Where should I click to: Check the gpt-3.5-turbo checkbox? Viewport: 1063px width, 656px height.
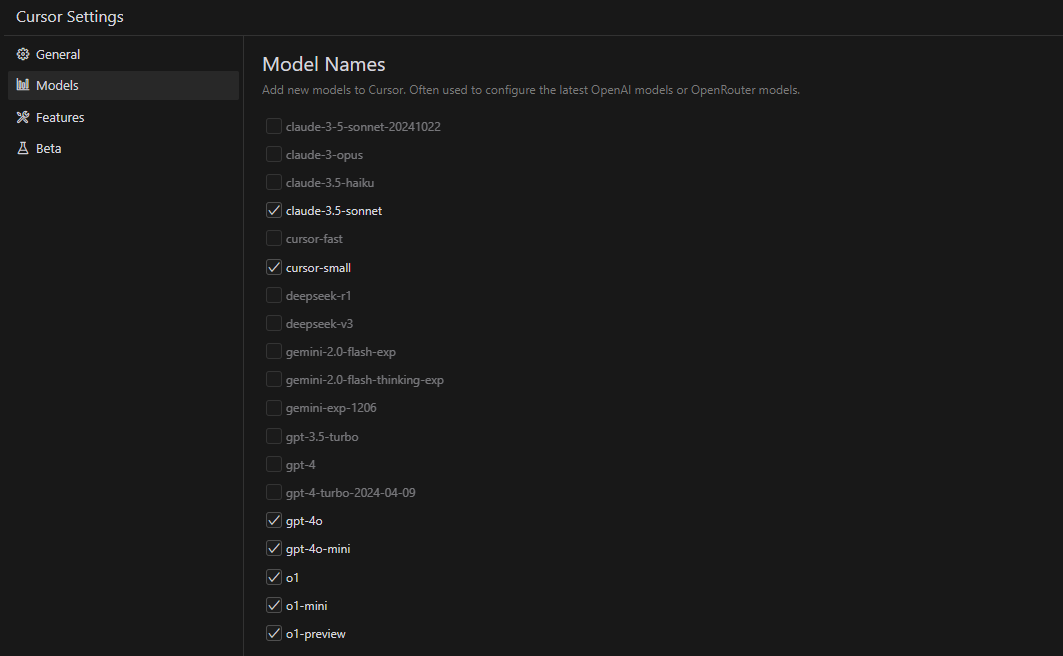pyautogui.click(x=274, y=436)
